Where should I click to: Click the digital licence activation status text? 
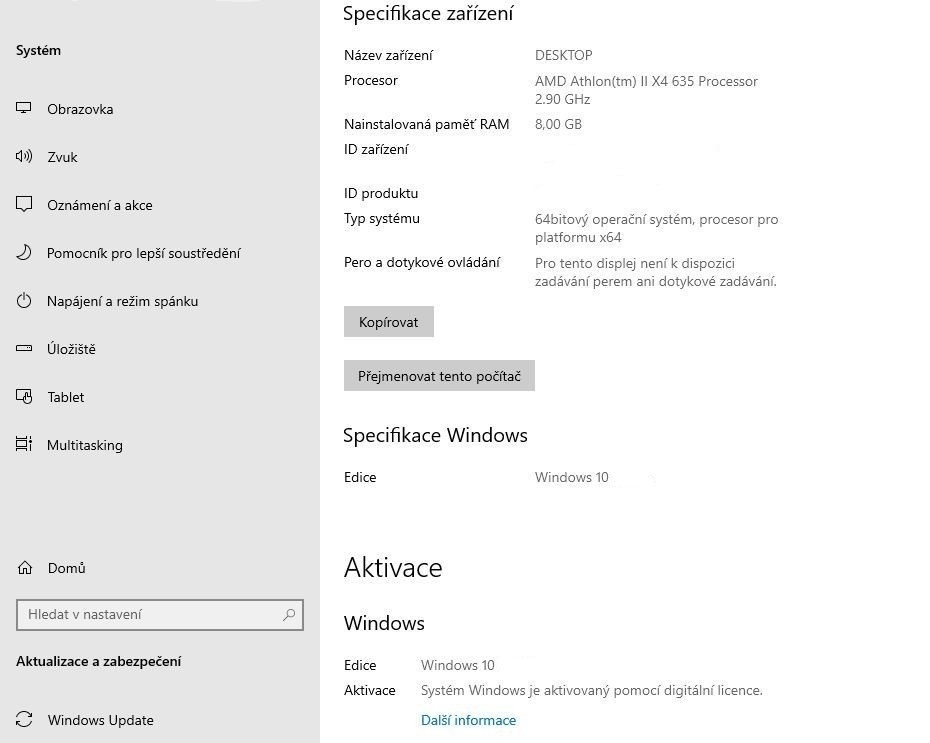pyautogui.click(x=591, y=690)
